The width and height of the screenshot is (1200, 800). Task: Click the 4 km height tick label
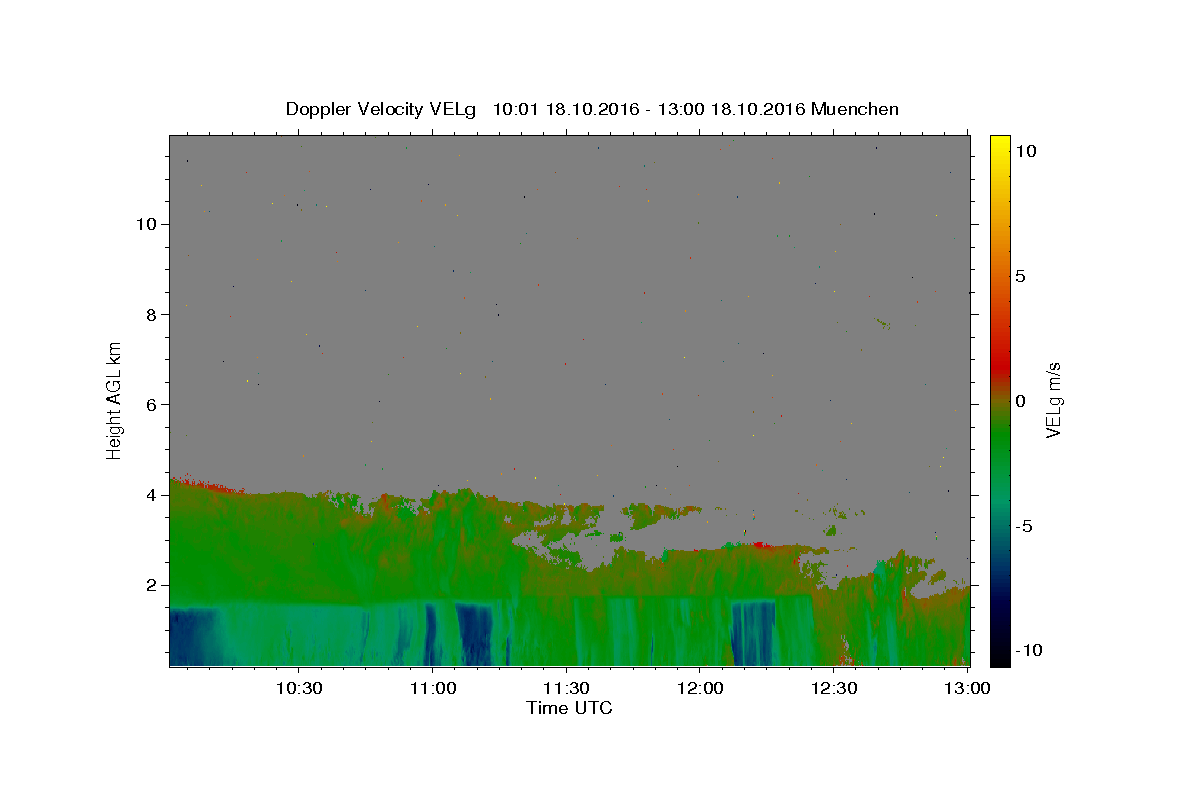click(149, 495)
